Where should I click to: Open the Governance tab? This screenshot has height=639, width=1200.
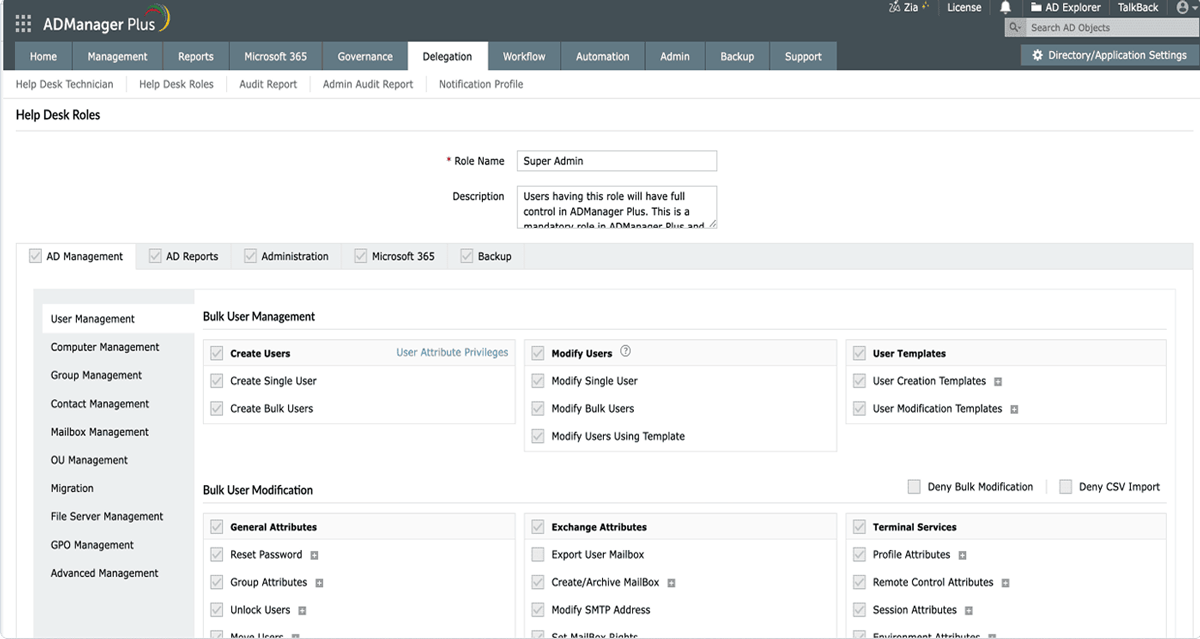[x=365, y=57]
